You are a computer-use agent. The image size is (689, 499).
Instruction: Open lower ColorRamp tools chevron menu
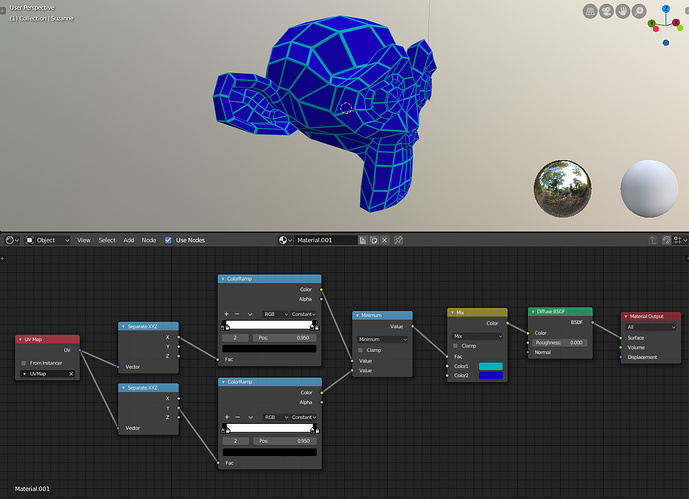point(250,418)
